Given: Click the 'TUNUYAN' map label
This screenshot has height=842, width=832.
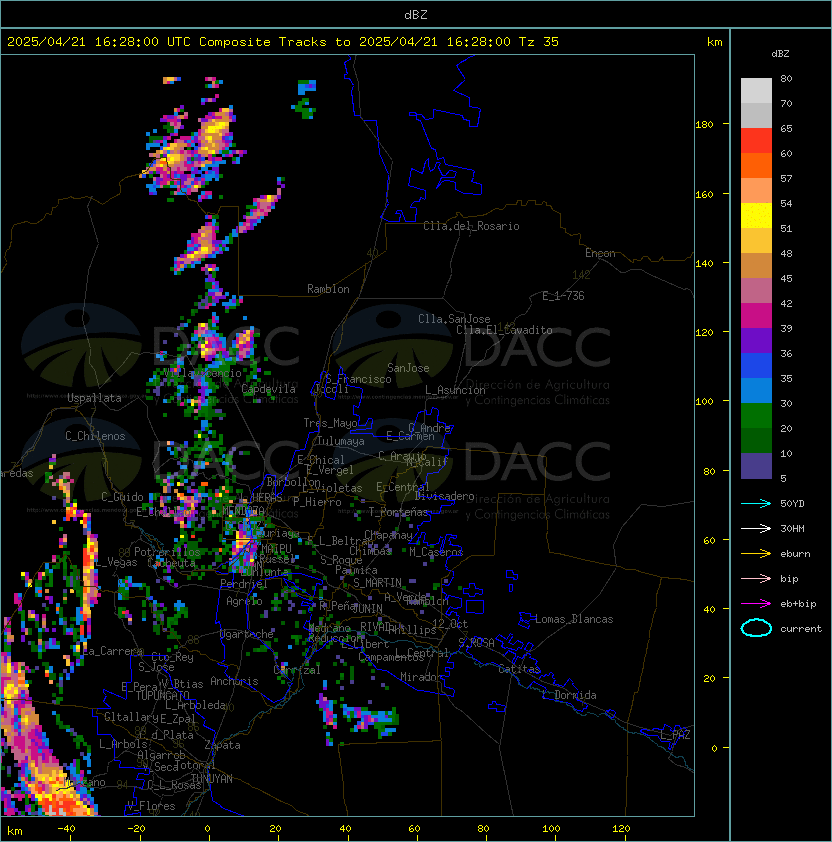Looking at the screenshot, I should coord(212,779).
